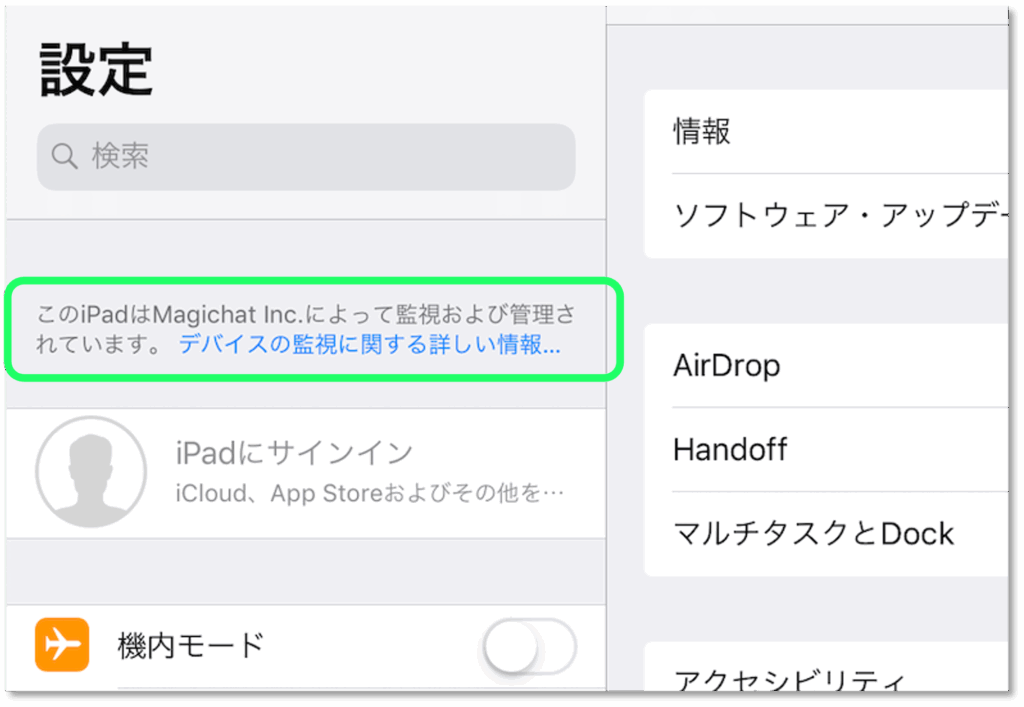The image size is (1024, 707).
Task: Open ソフトウェア・アップデート settings
Action: point(826,215)
